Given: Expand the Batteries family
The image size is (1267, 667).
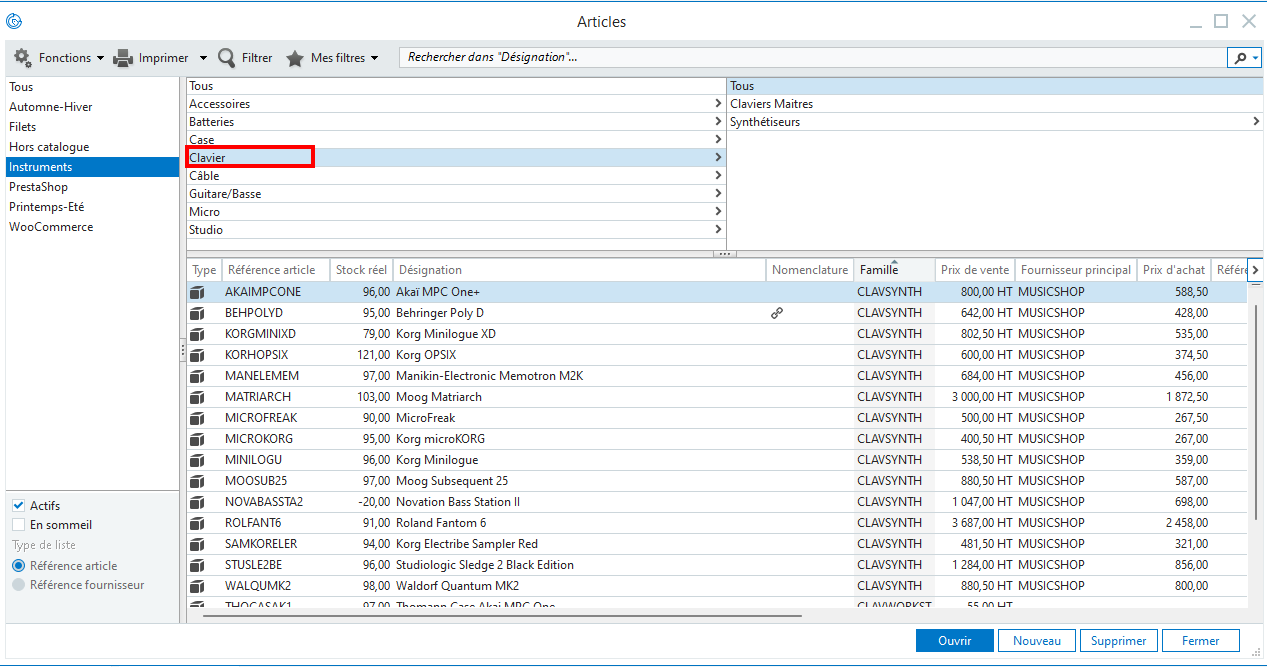Looking at the screenshot, I should (718, 122).
